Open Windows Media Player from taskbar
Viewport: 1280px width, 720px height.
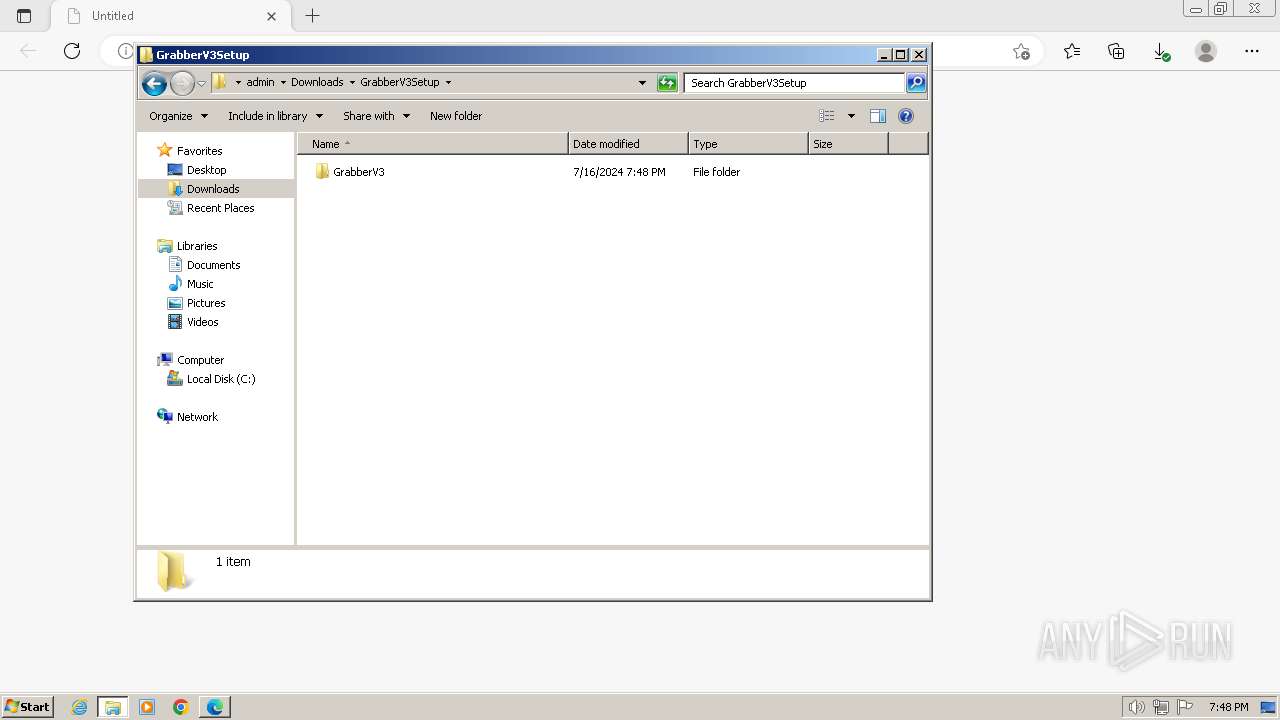(x=147, y=707)
